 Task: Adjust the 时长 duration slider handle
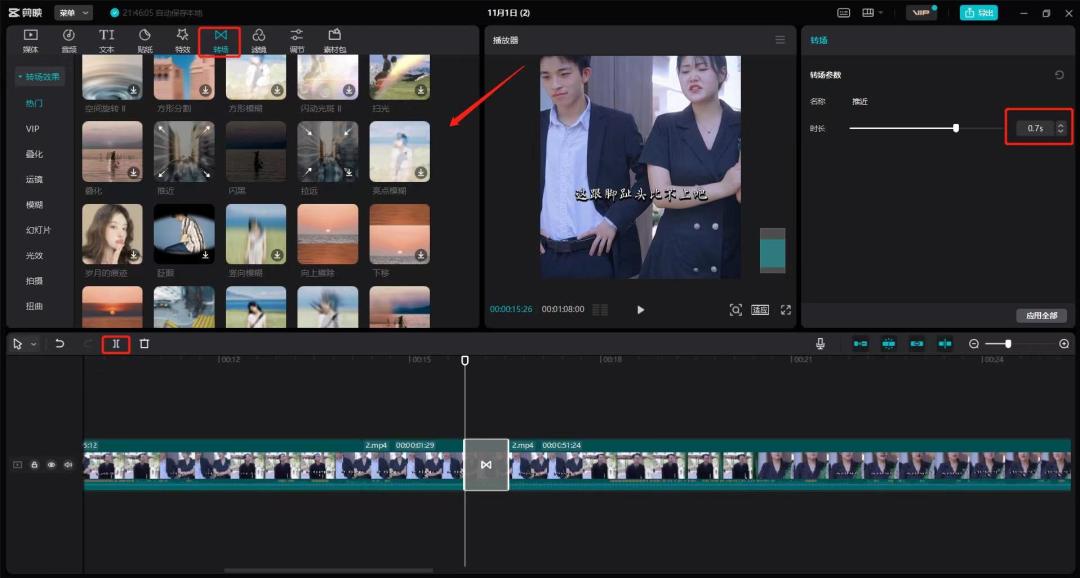955,128
